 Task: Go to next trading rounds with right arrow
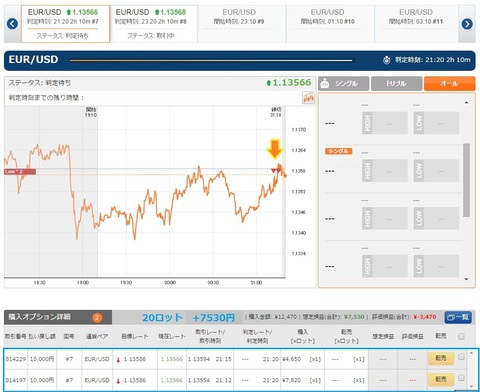[467, 24]
